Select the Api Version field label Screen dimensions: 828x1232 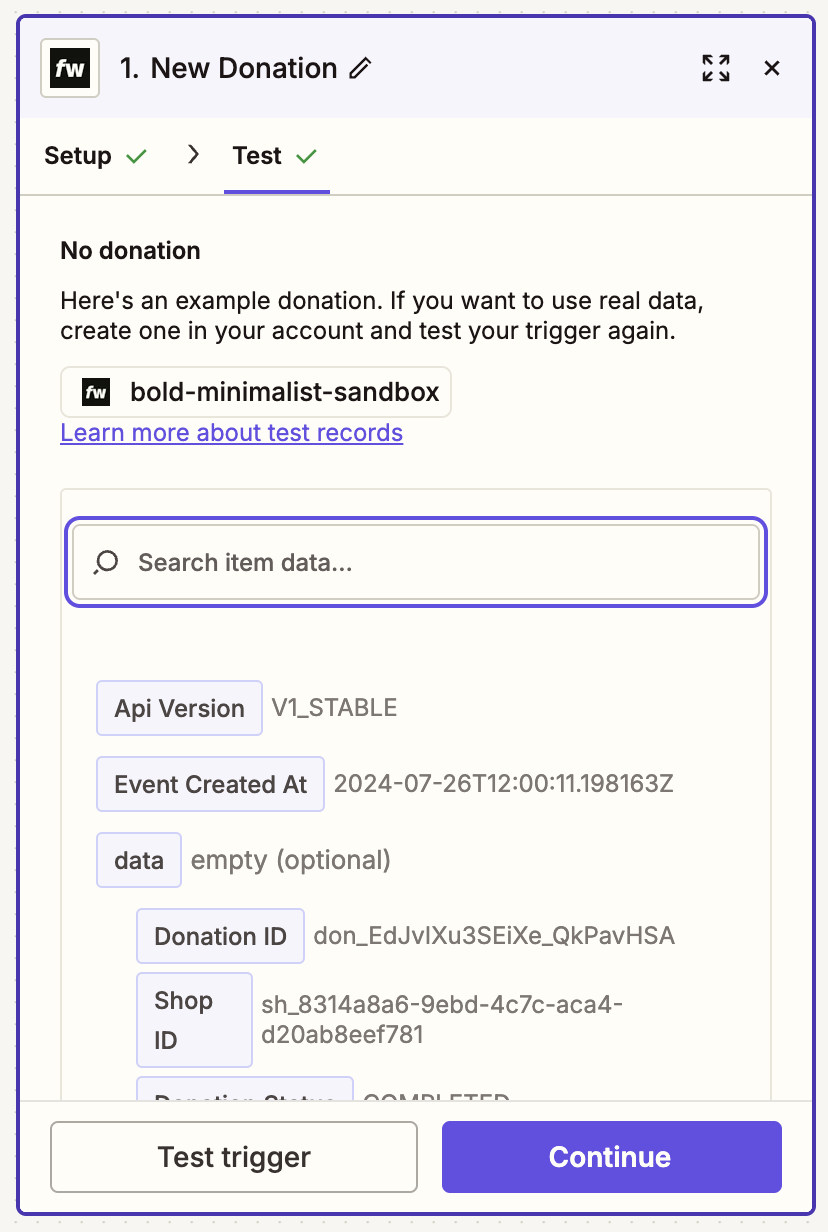[179, 709]
